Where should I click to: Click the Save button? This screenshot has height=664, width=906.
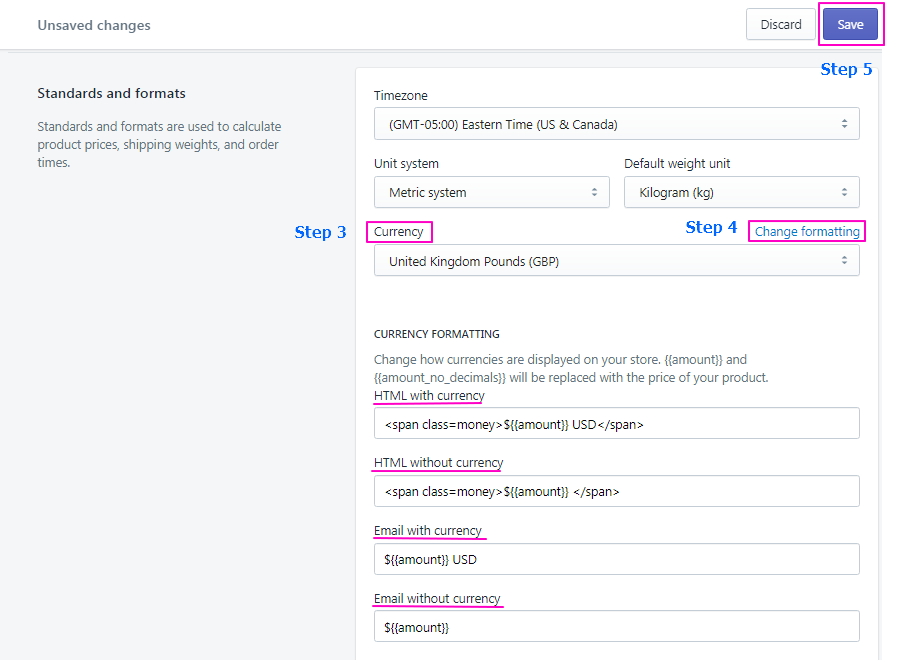click(850, 25)
